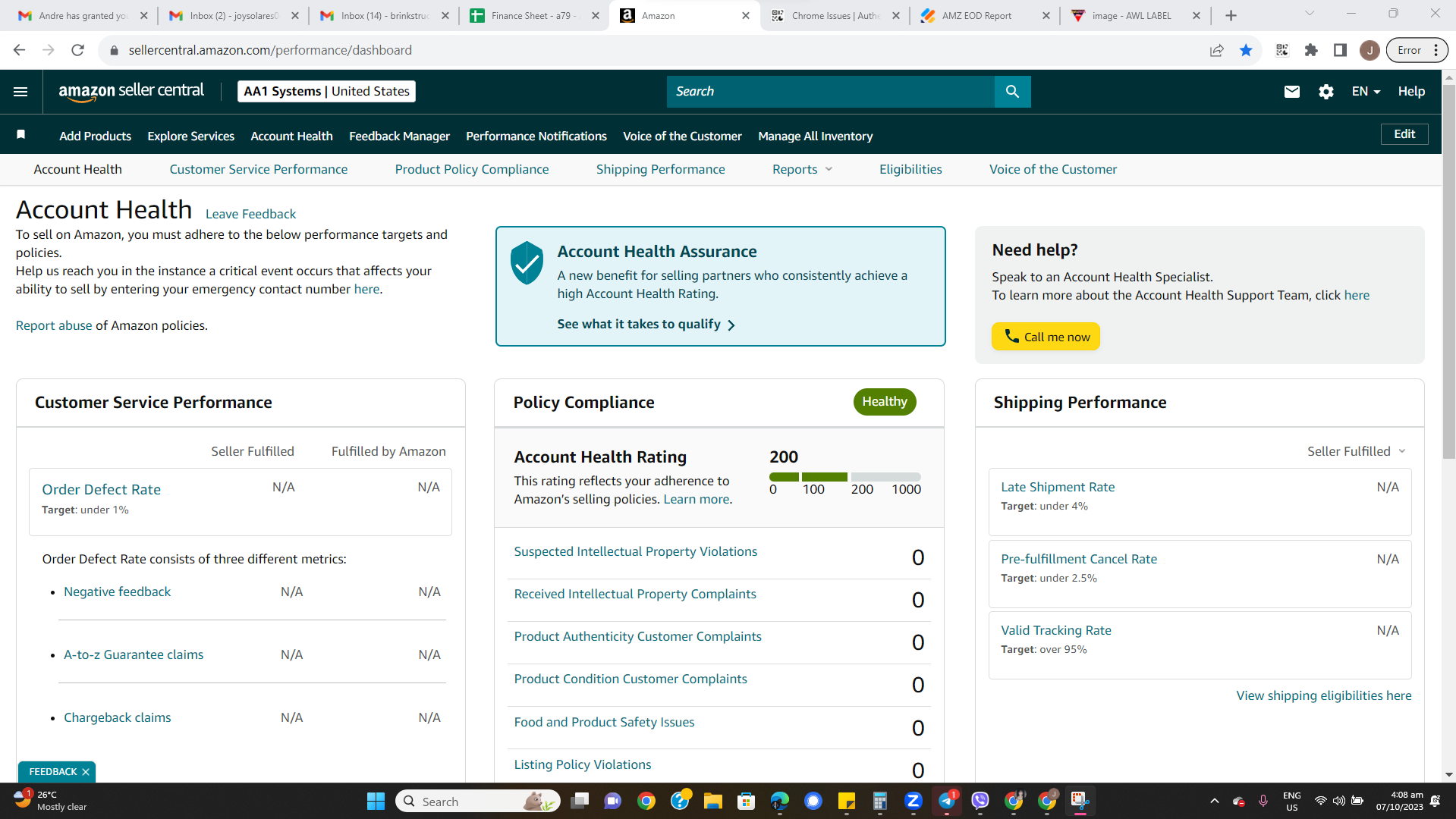Share this page using the share icon
The width and height of the screenshot is (1456, 819).
click(1216, 50)
